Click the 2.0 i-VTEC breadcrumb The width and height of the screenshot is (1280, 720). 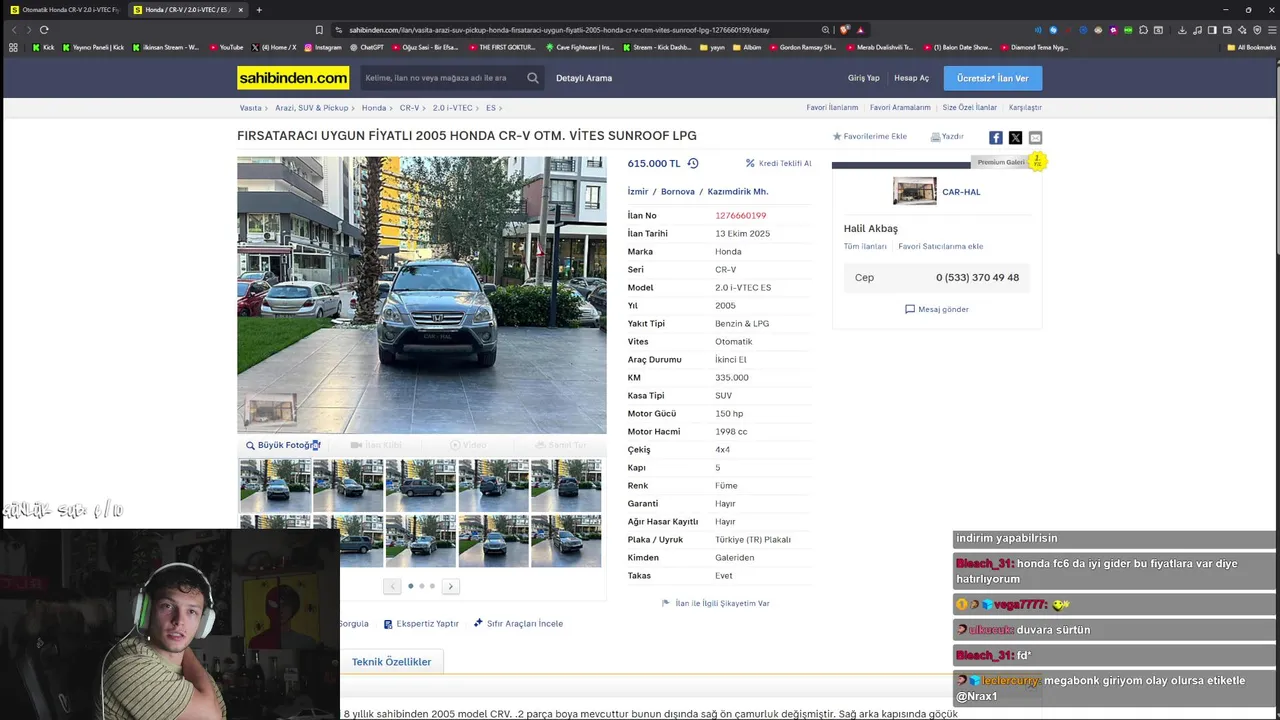[x=452, y=107]
